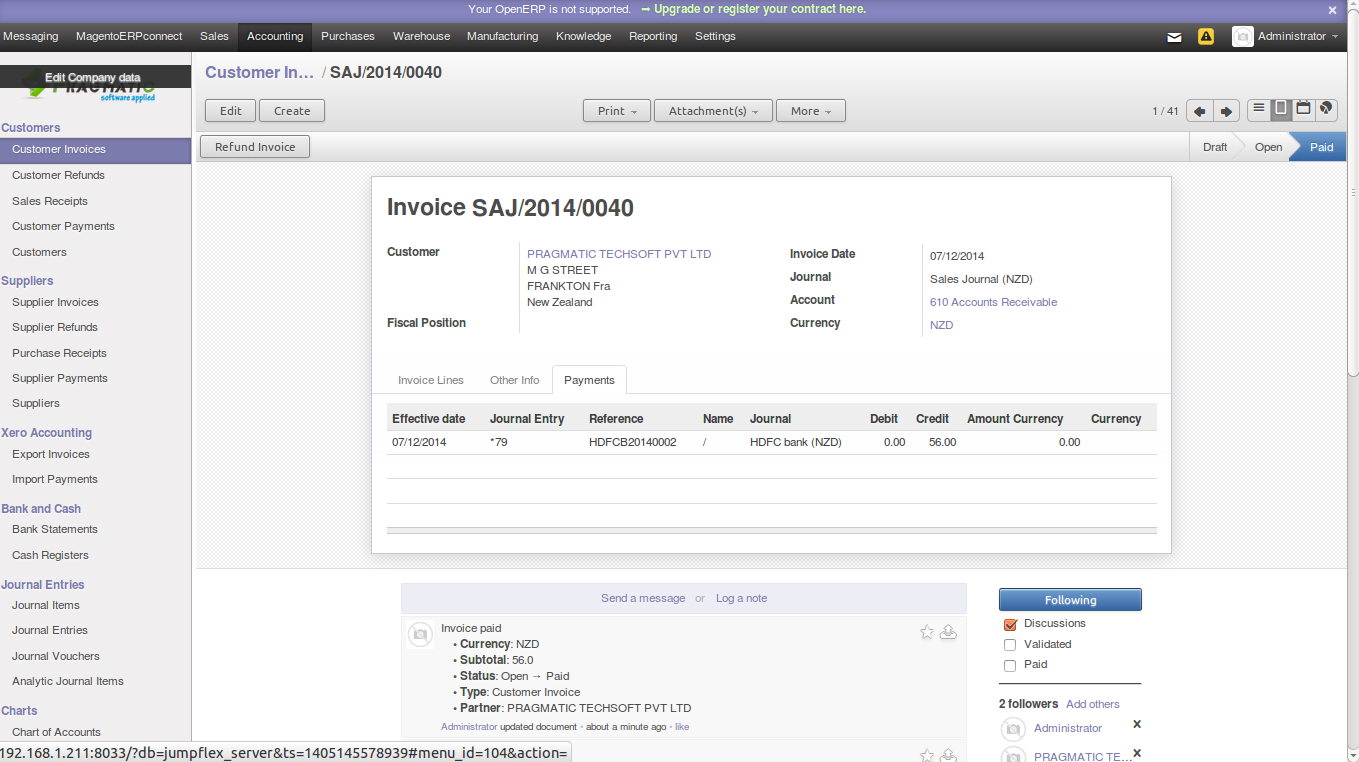Open Chart of Accounts in the sidebar
Screen dimensions: 1359x762
(x=56, y=732)
